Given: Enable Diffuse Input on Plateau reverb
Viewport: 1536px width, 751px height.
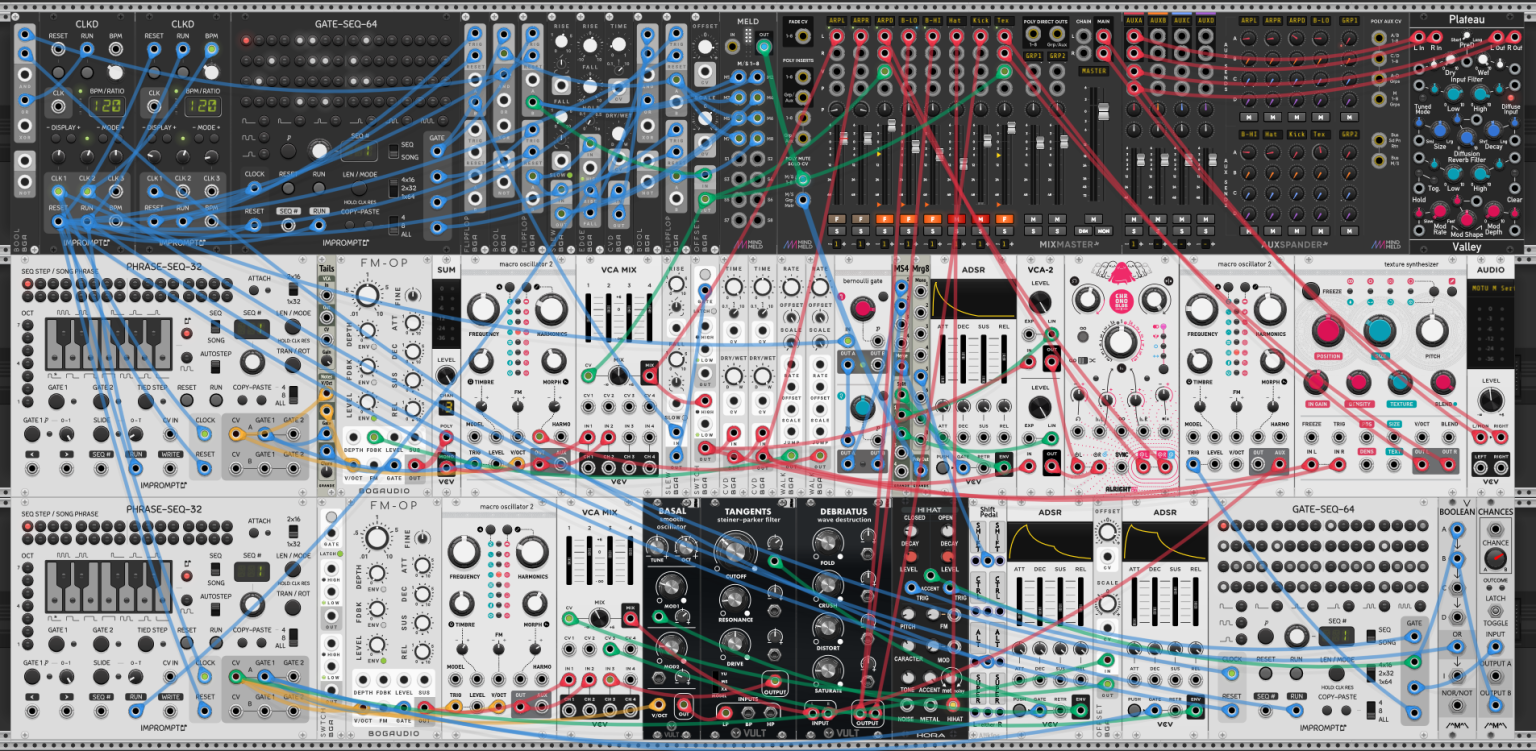Looking at the screenshot, I should [x=1511, y=97].
